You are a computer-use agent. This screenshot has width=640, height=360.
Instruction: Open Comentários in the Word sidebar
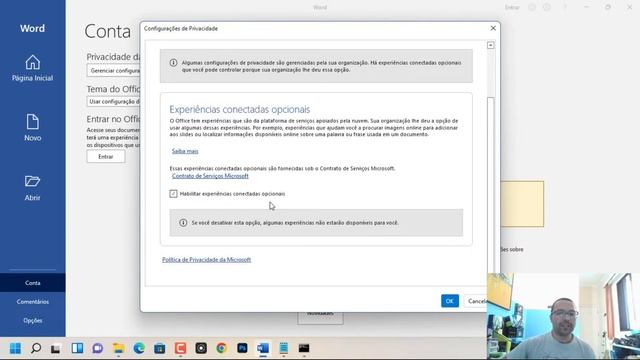click(33, 302)
